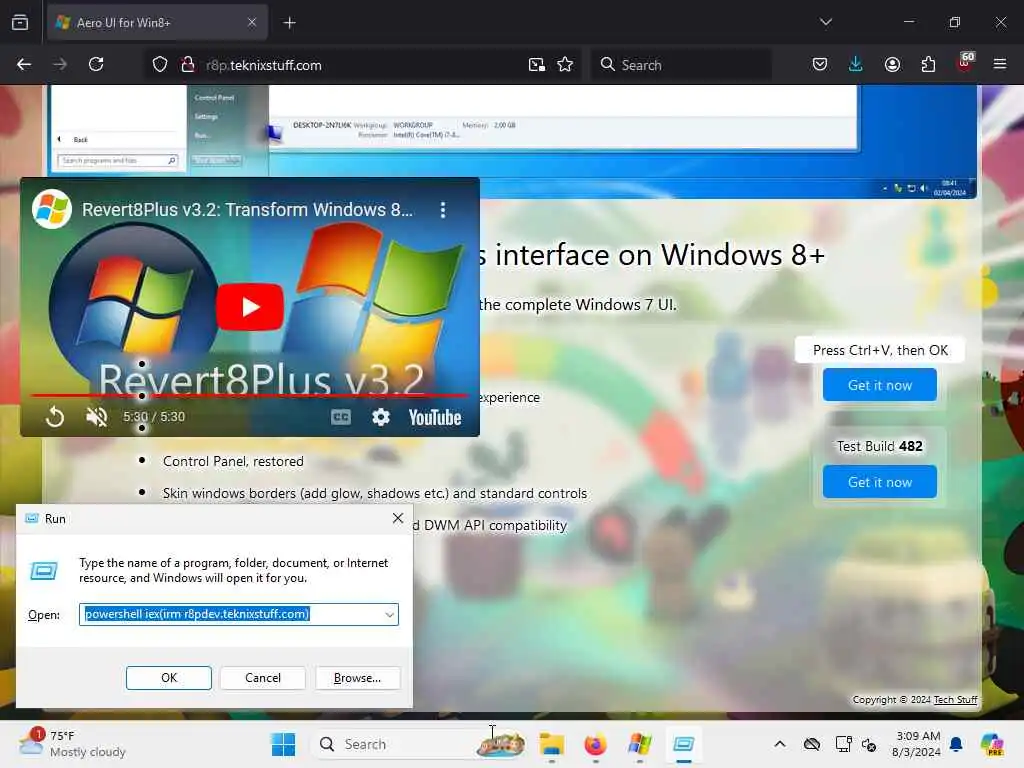Open the Copilot preview icon

[x=992, y=744]
